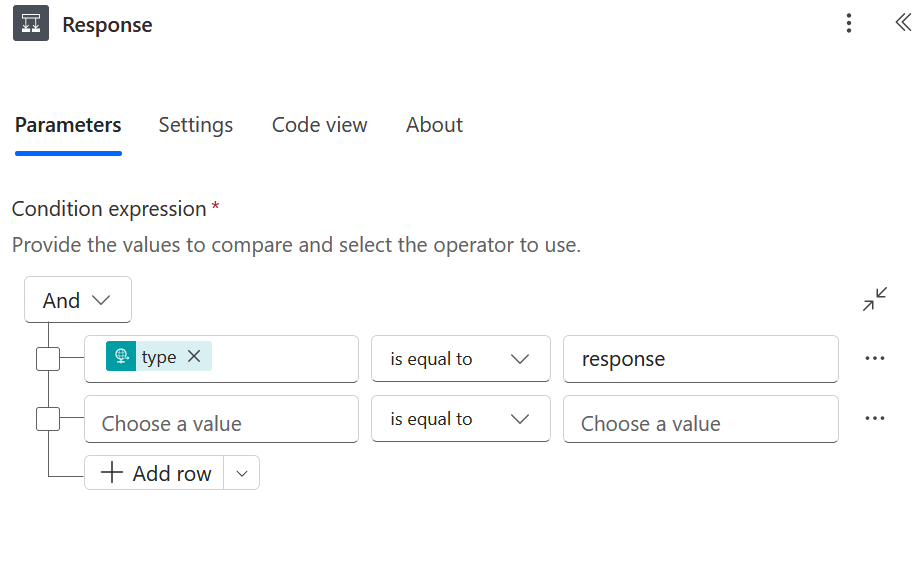The height and width of the screenshot is (562, 912).
Task: Open the vertical three-dot more options menu
Action: 848,24
